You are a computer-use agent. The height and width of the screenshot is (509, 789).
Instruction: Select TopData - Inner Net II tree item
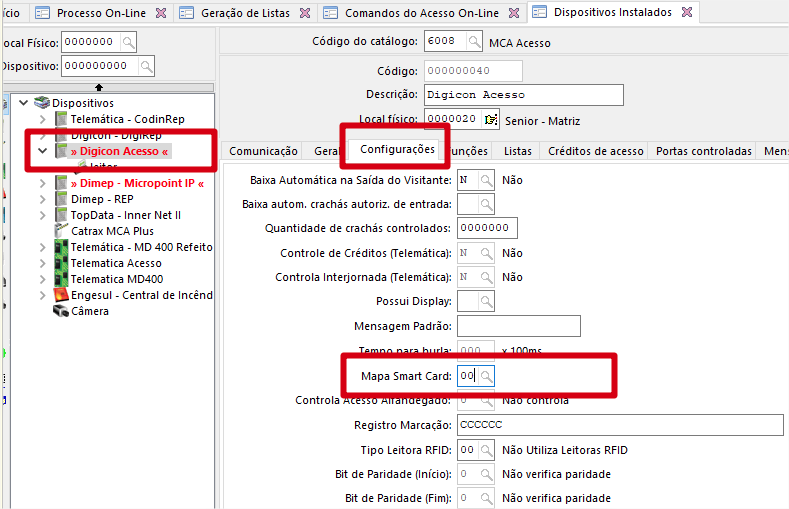(126, 215)
